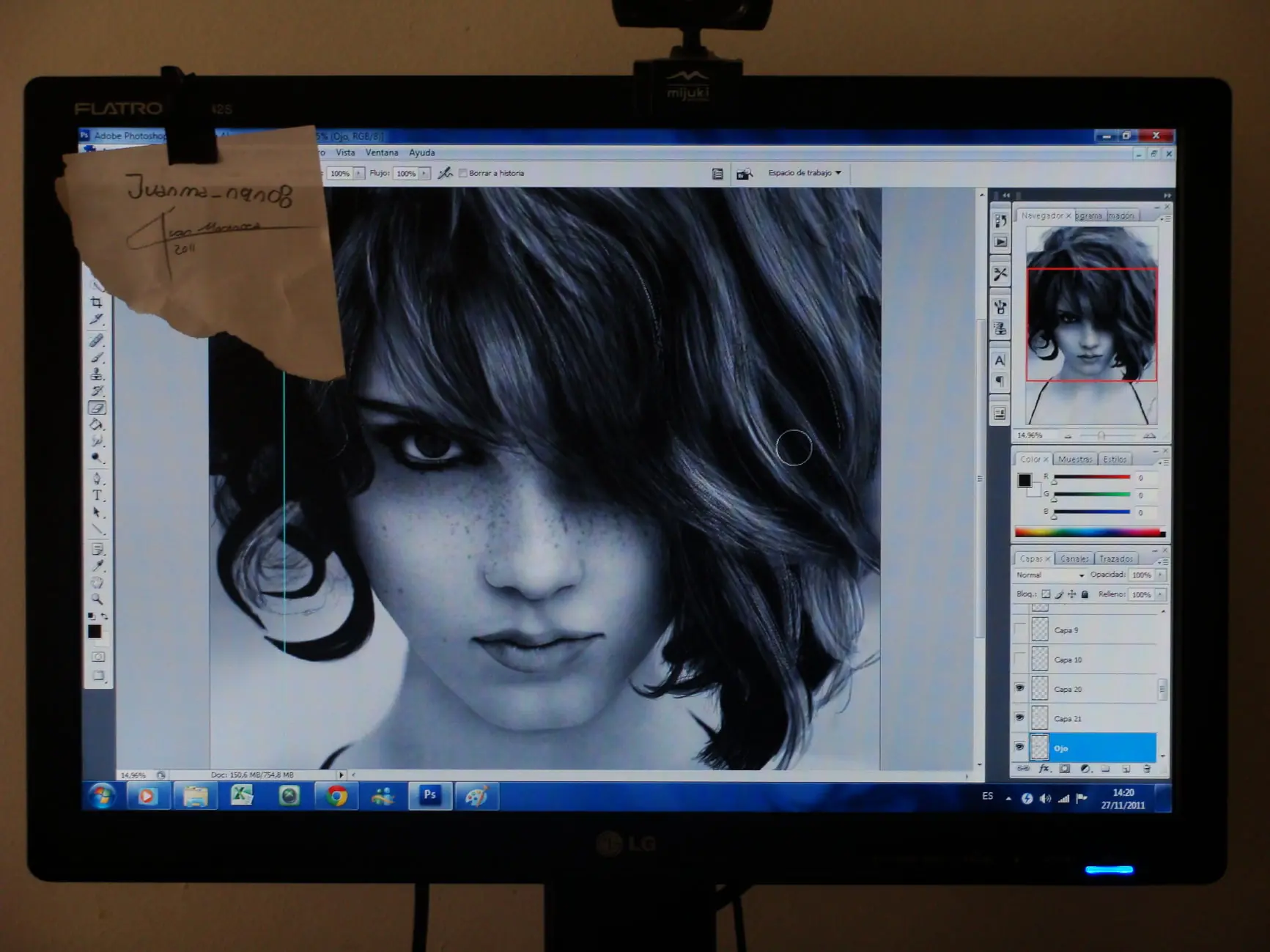This screenshot has width=1270, height=952.
Task: Select the Paint Bucket tool
Action: click(x=97, y=425)
